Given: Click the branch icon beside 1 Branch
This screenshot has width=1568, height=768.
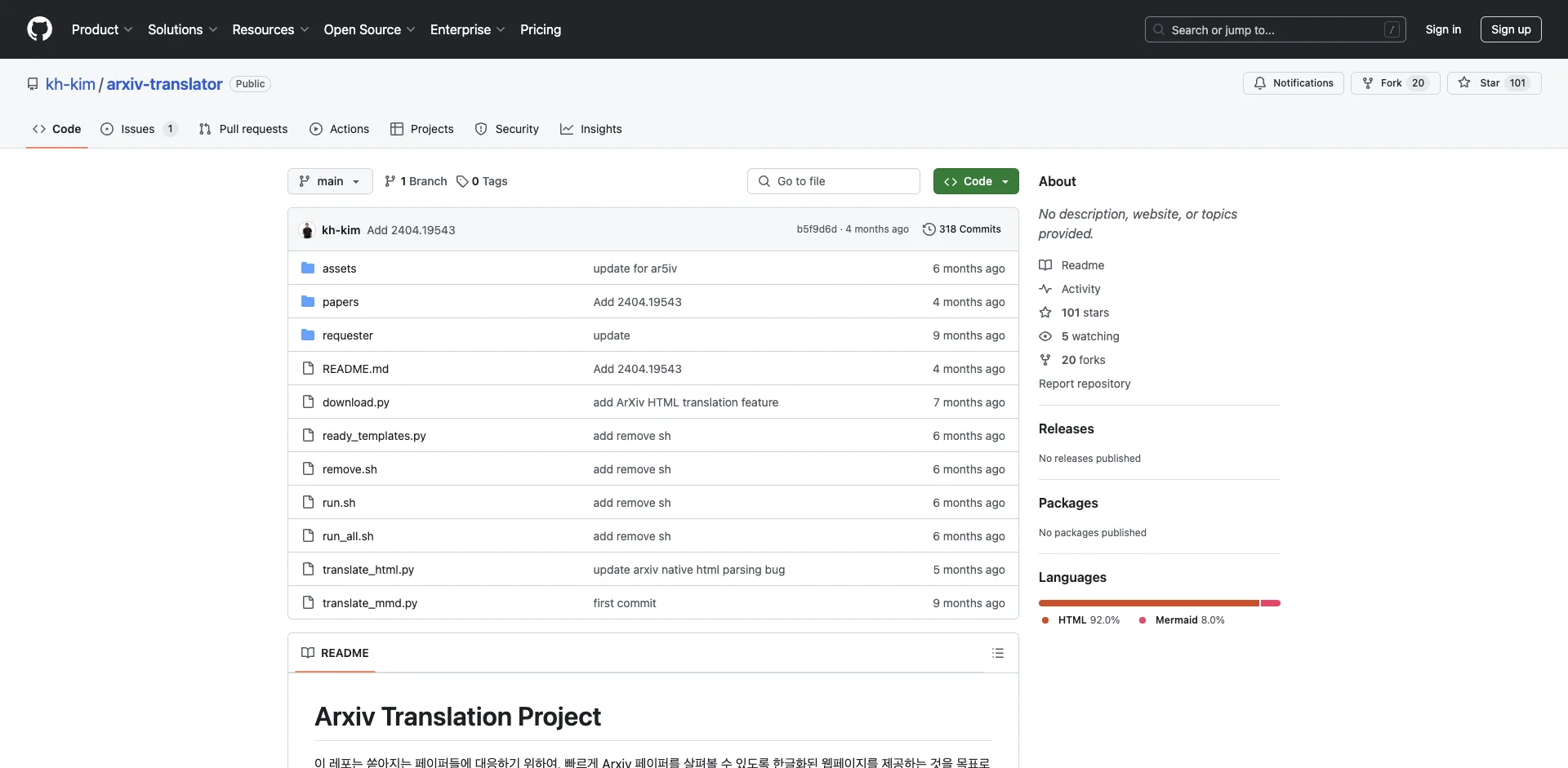Looking at the screenshot, I should point(390,181).
